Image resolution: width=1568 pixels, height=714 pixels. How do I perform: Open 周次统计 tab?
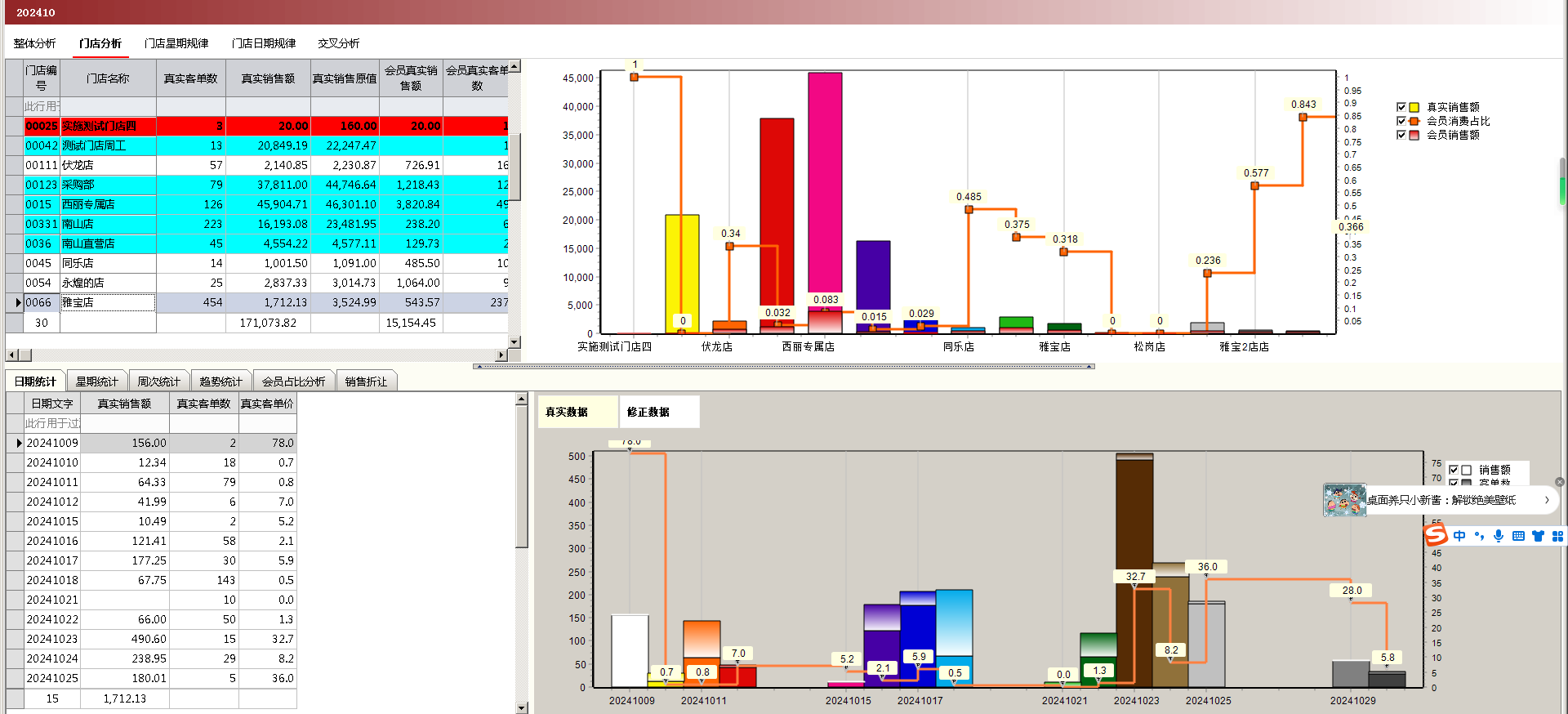[159, 382]
